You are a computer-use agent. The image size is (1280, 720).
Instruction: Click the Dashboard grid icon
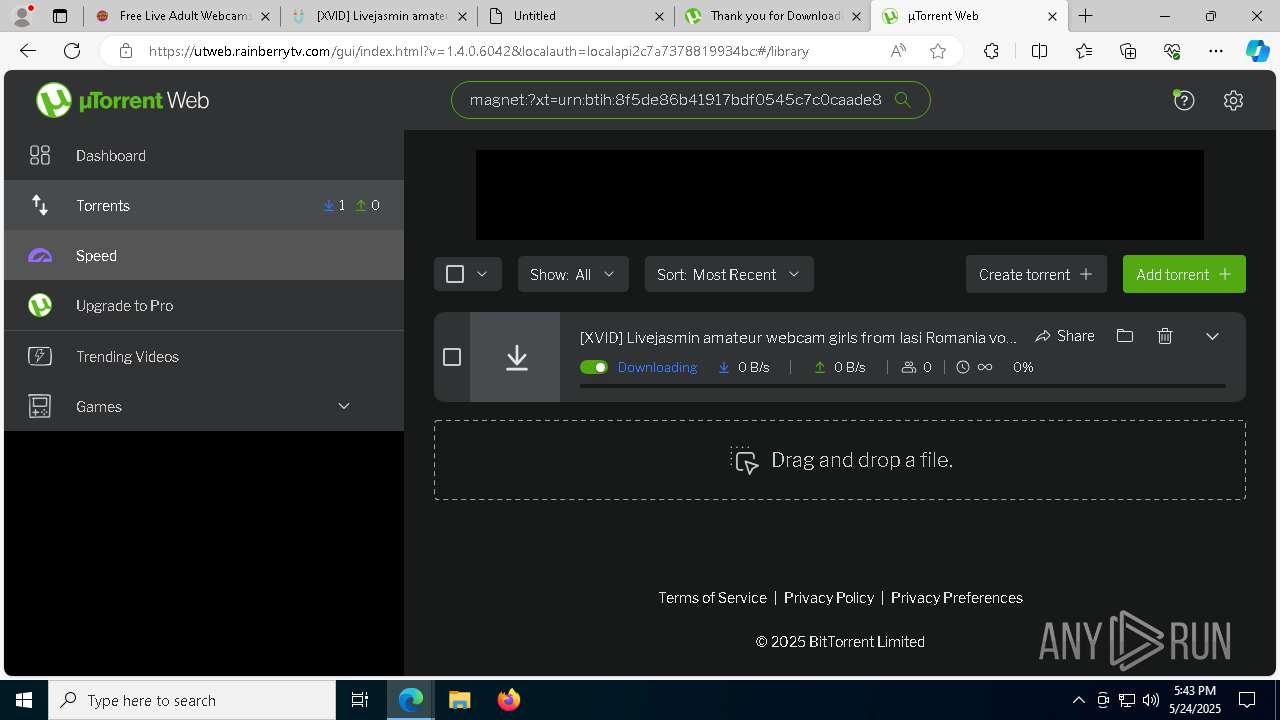point(40,155)
